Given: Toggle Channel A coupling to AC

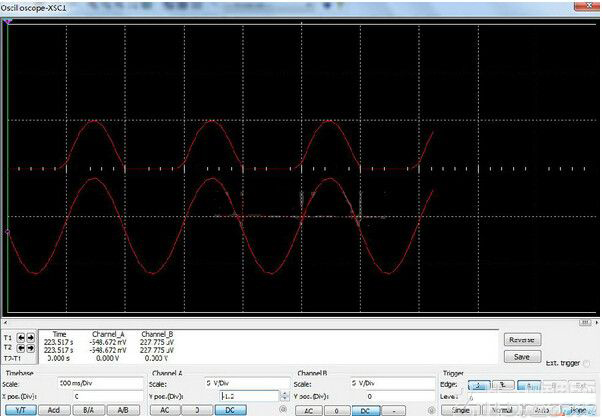Looking at the screenshot, I should [x=164, y=410].
